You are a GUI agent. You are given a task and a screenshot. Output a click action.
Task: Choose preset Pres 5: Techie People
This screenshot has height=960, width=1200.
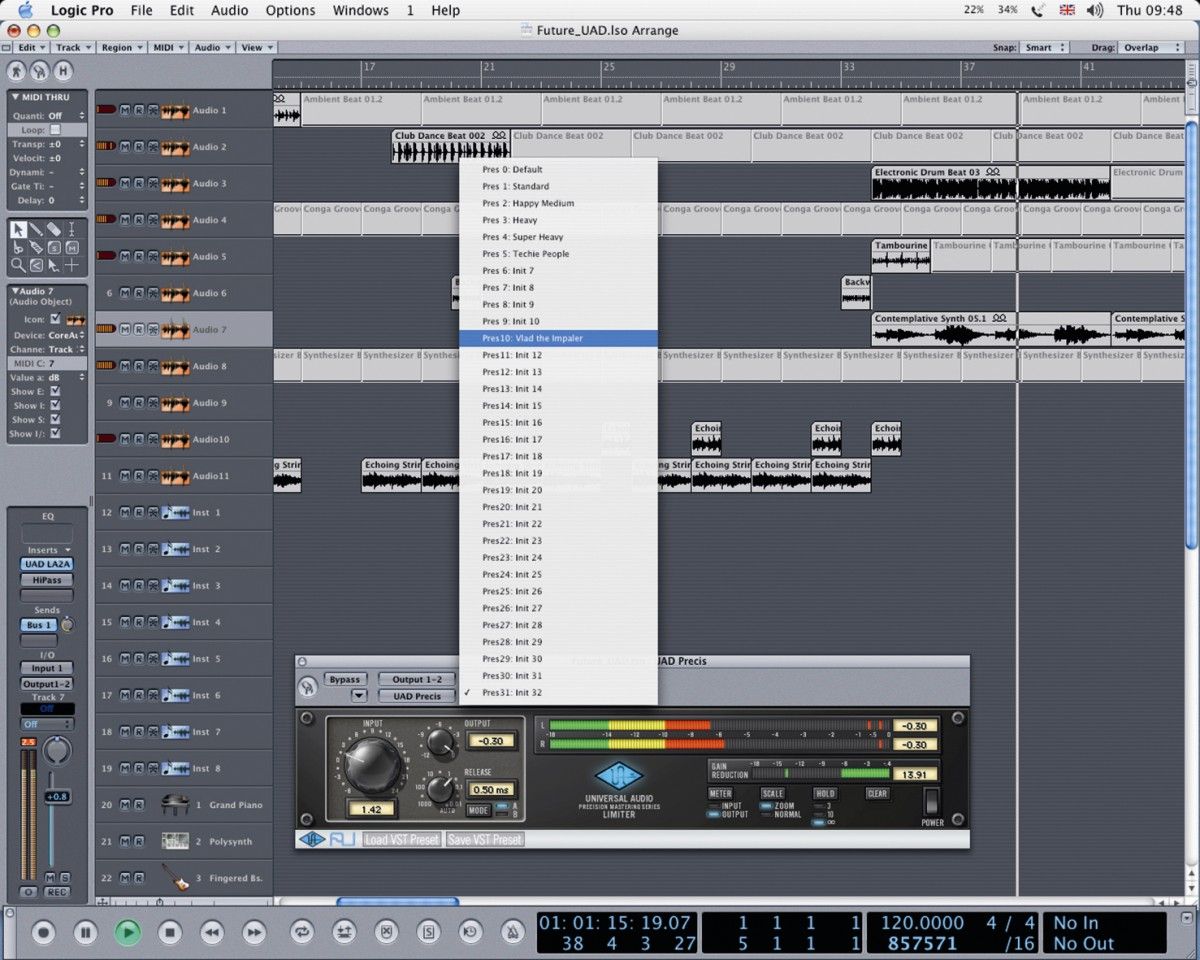coord(558,254)
